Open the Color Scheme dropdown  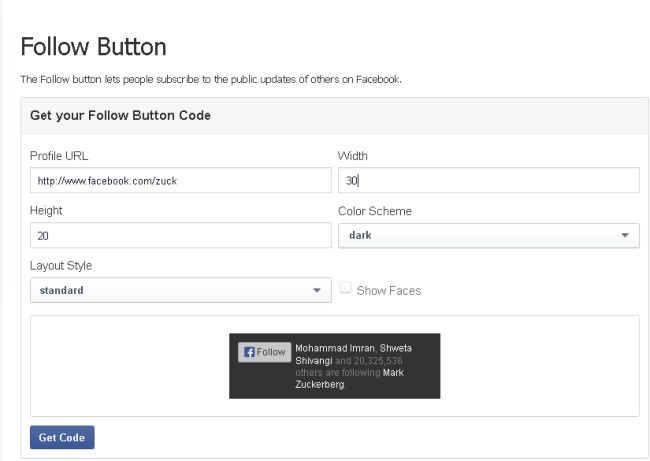click(x=489, y=235)
